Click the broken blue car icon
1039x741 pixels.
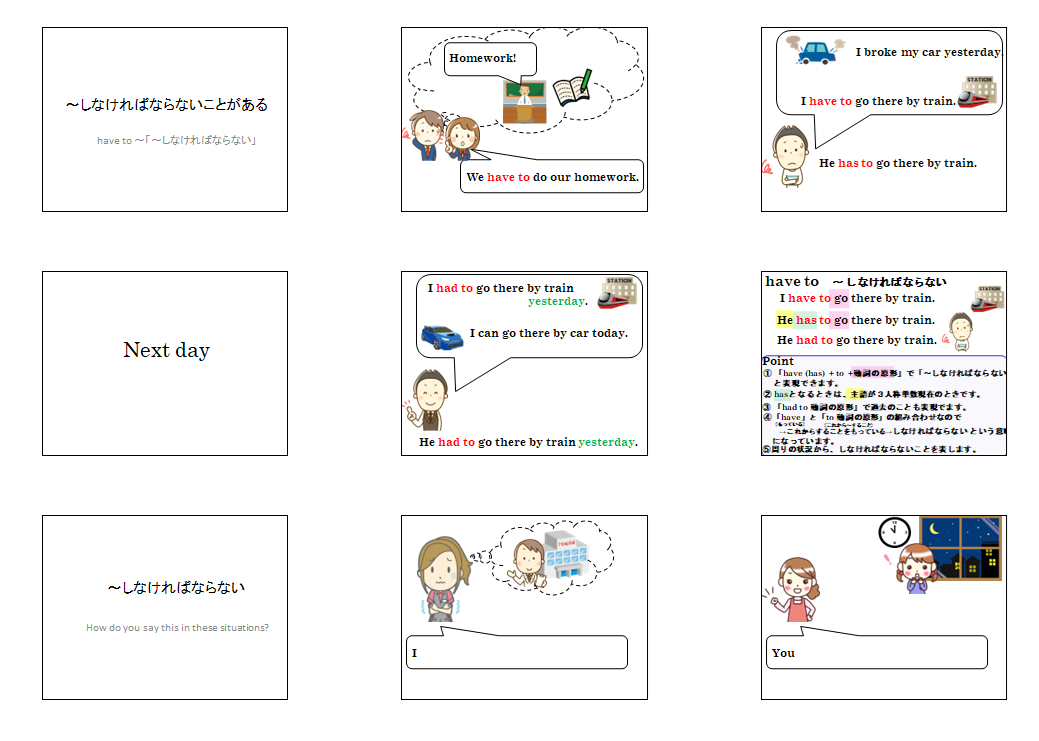tap(815, 50)
